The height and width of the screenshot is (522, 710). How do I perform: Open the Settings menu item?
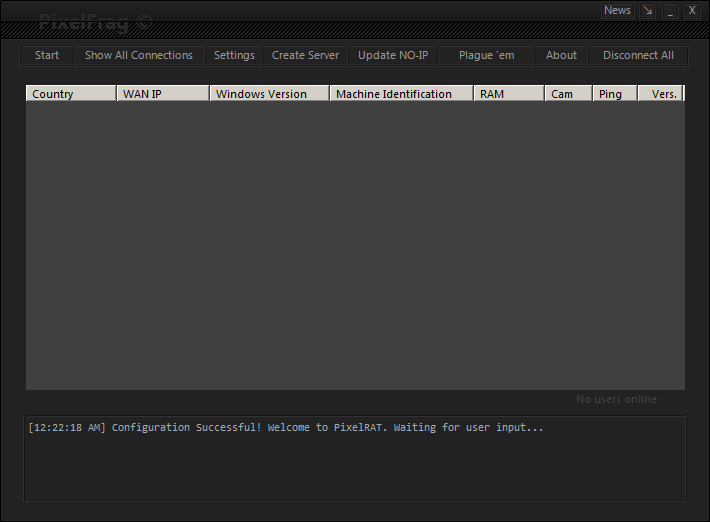click(x=234, y=56)
